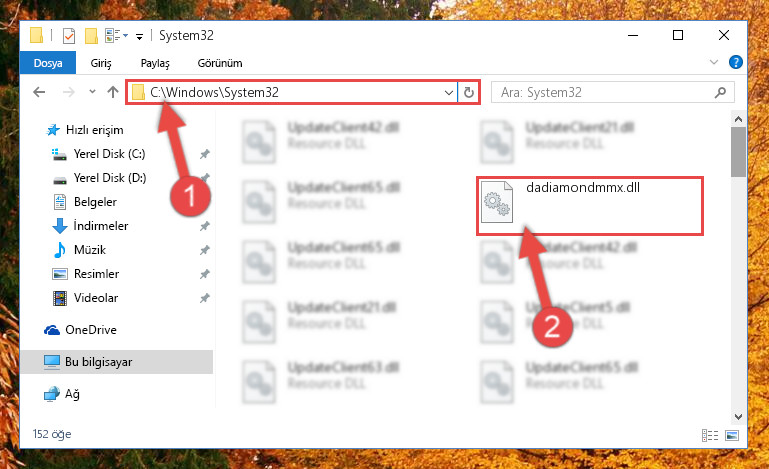Expand the address bar history dropdown

[448, 92]
